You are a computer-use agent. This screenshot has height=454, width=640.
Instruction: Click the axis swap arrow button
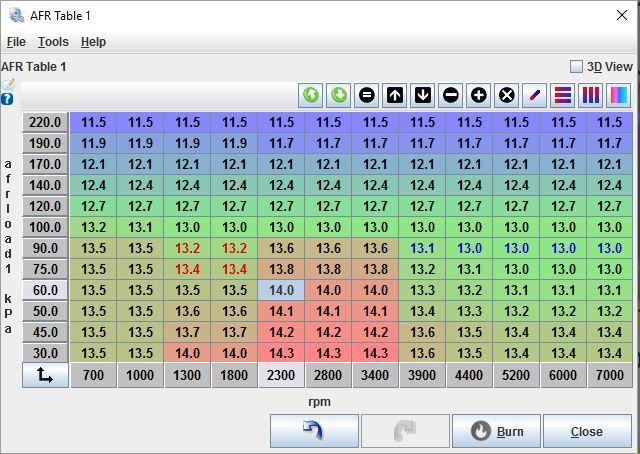[45, 375]
